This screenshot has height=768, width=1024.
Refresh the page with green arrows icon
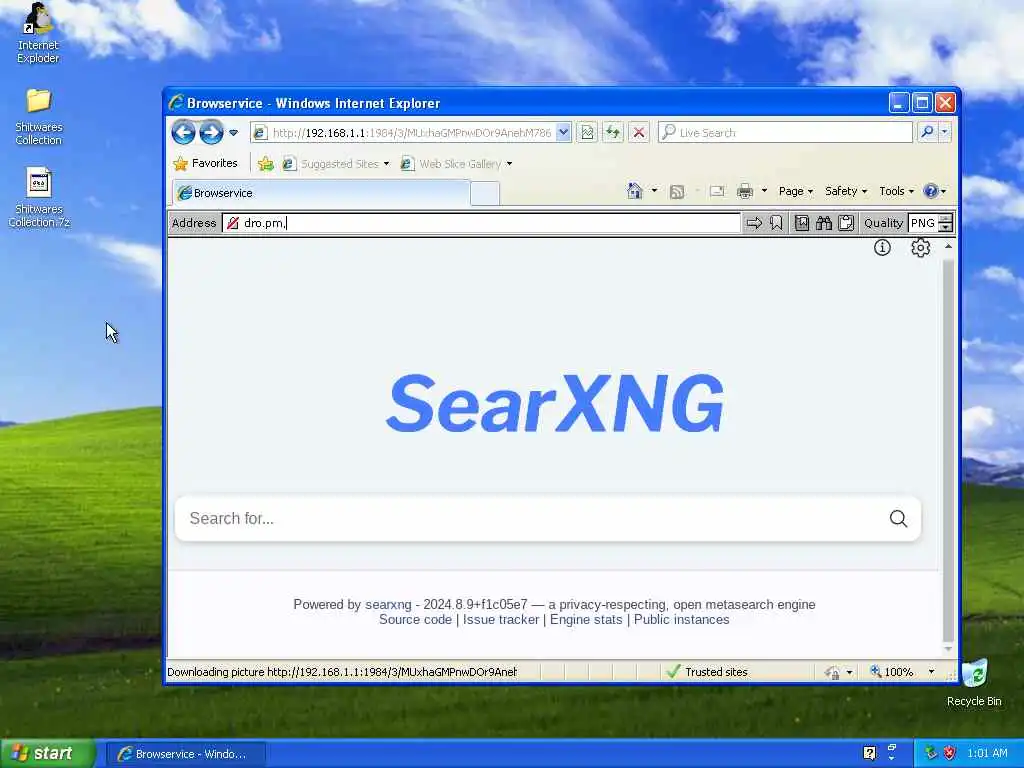pos(613,133)
